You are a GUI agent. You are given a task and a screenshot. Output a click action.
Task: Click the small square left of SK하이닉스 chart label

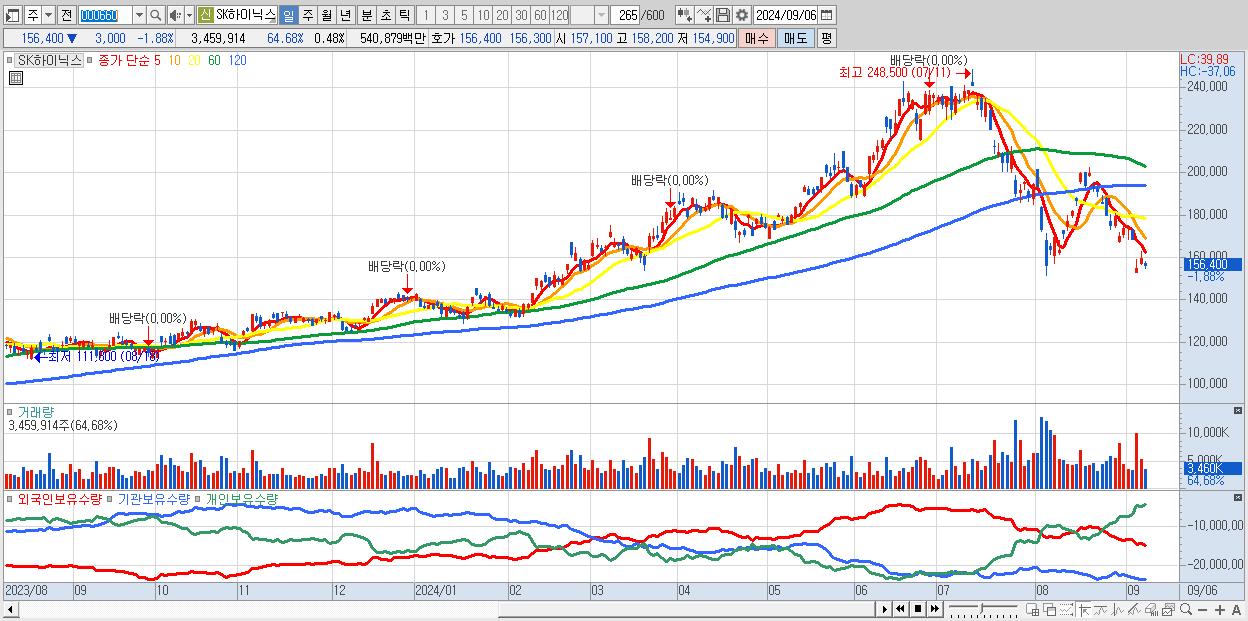coord(12,60)
